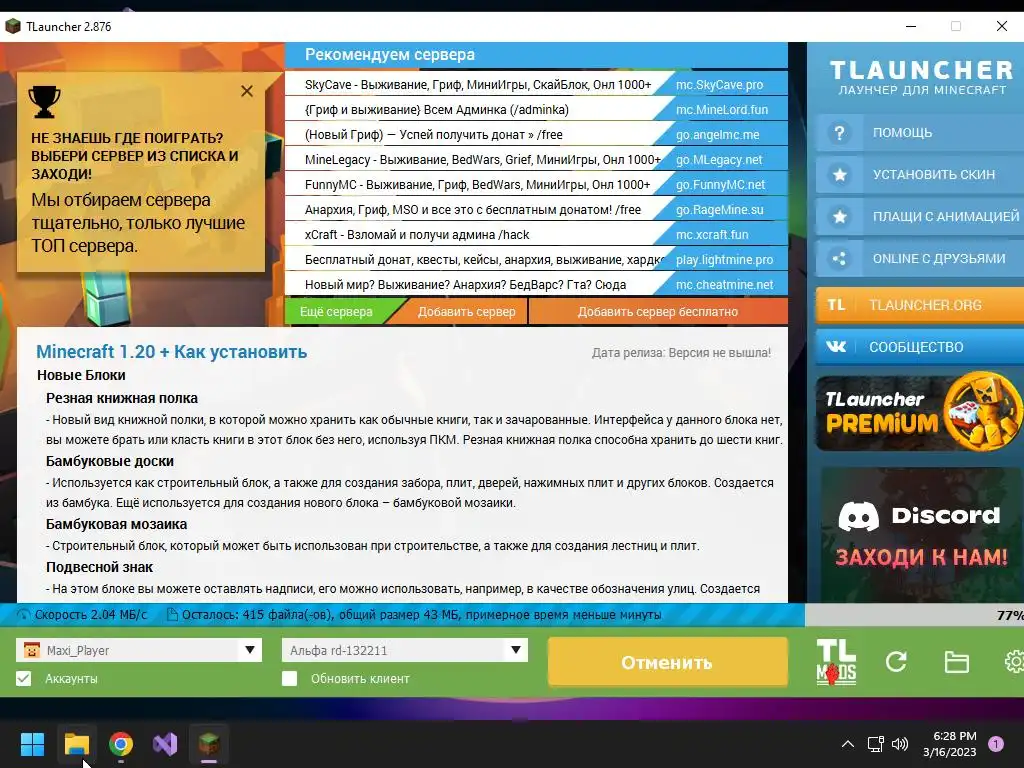The image size is (1024, 768).
Task: Select xCraft - Взломай и получи админа row
Action: (x=417, y=234)
